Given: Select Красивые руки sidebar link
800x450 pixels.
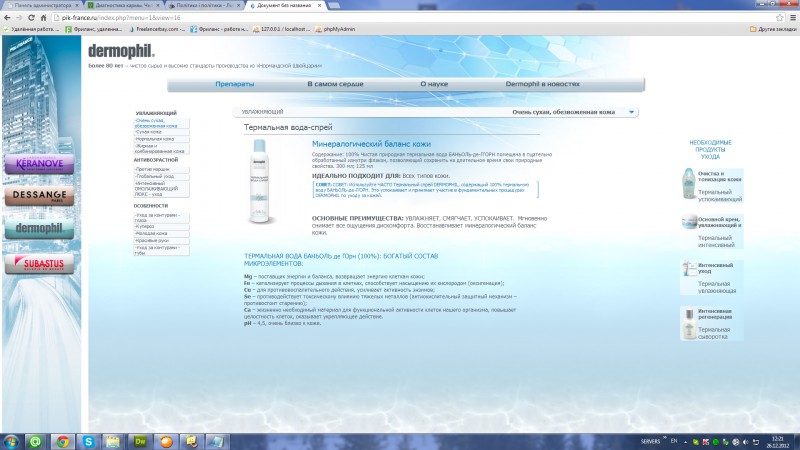Looking at the screenshot, I should (x=161, y=240).
